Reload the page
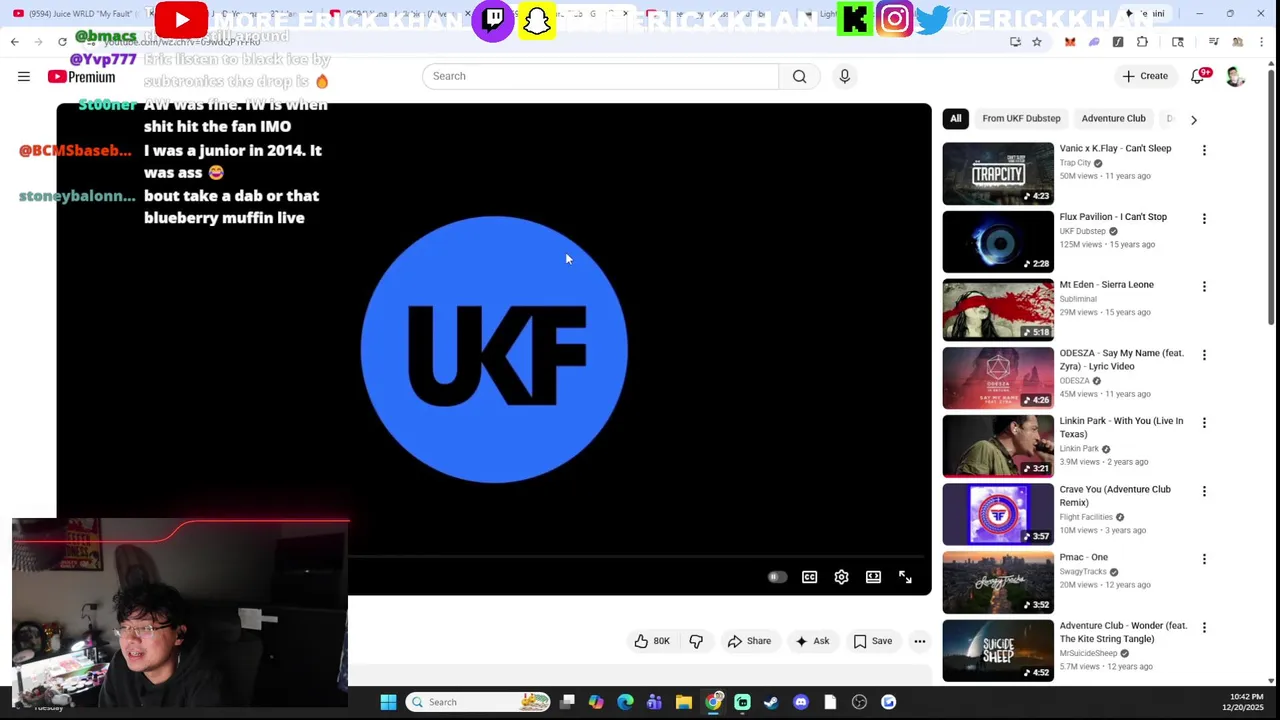 pos(62,42)
